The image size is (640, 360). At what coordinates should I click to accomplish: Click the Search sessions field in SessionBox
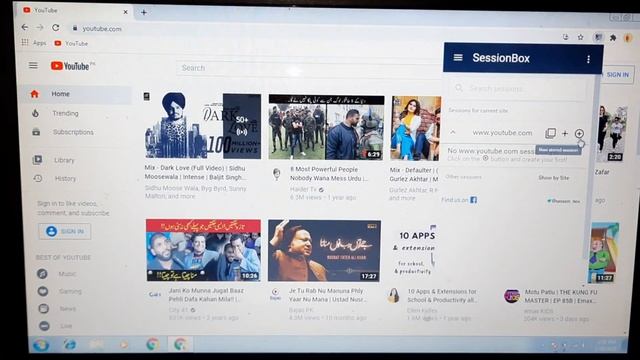518,88
